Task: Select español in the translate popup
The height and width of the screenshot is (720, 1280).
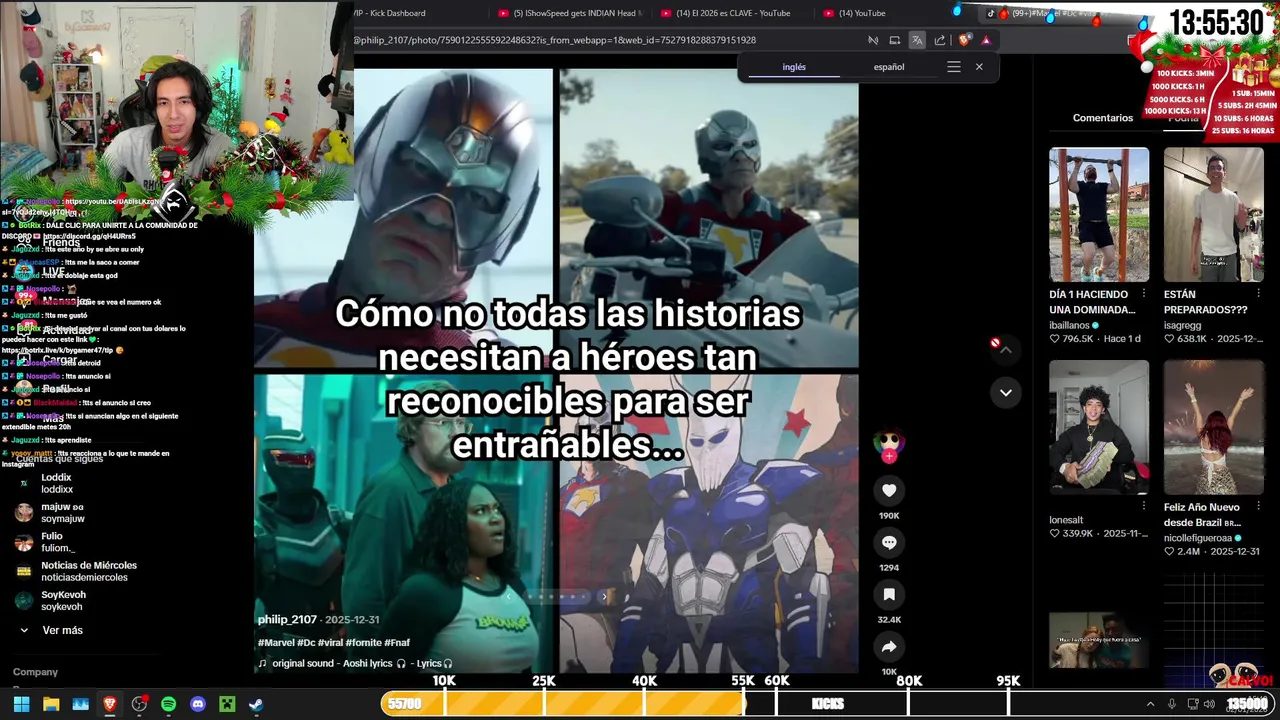Action: (889, 67)
